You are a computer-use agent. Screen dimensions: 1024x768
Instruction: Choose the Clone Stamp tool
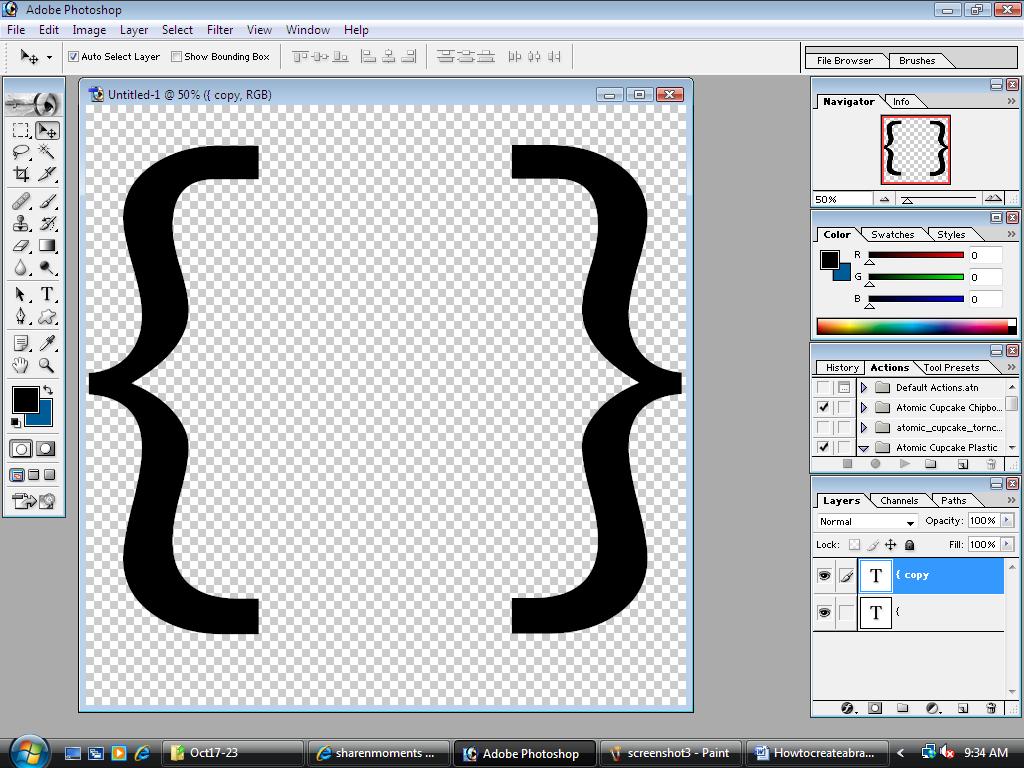click(x=20, y=223)
